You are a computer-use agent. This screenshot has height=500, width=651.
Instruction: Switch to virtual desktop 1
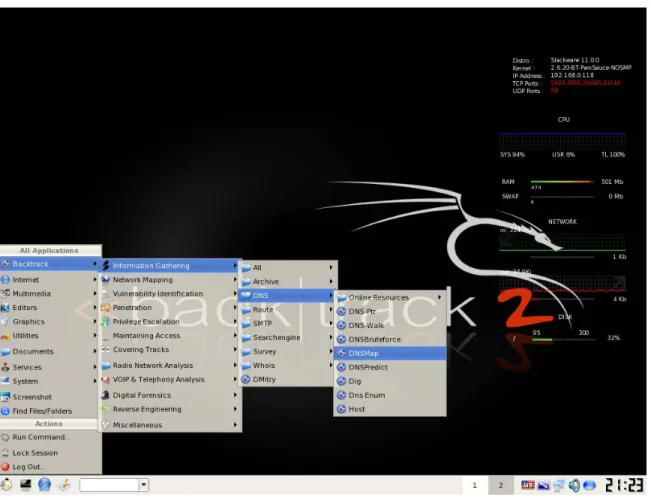[475, 485]
